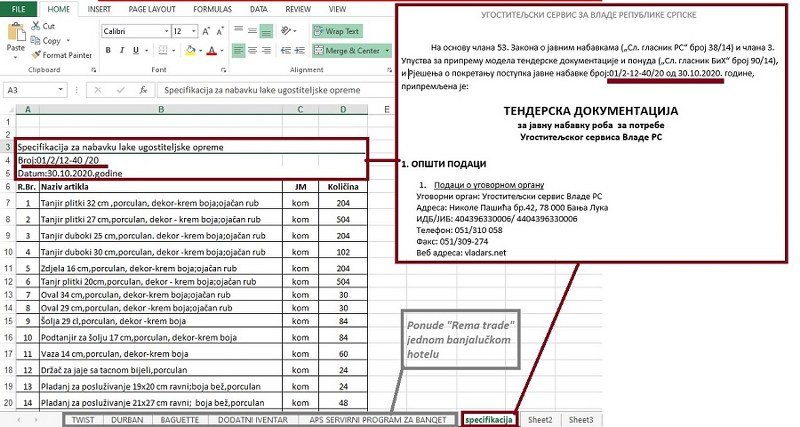Switch to the REVIEW ribbon tab
The width and height of the screenshot is (800, 427).
coord(298,9)
